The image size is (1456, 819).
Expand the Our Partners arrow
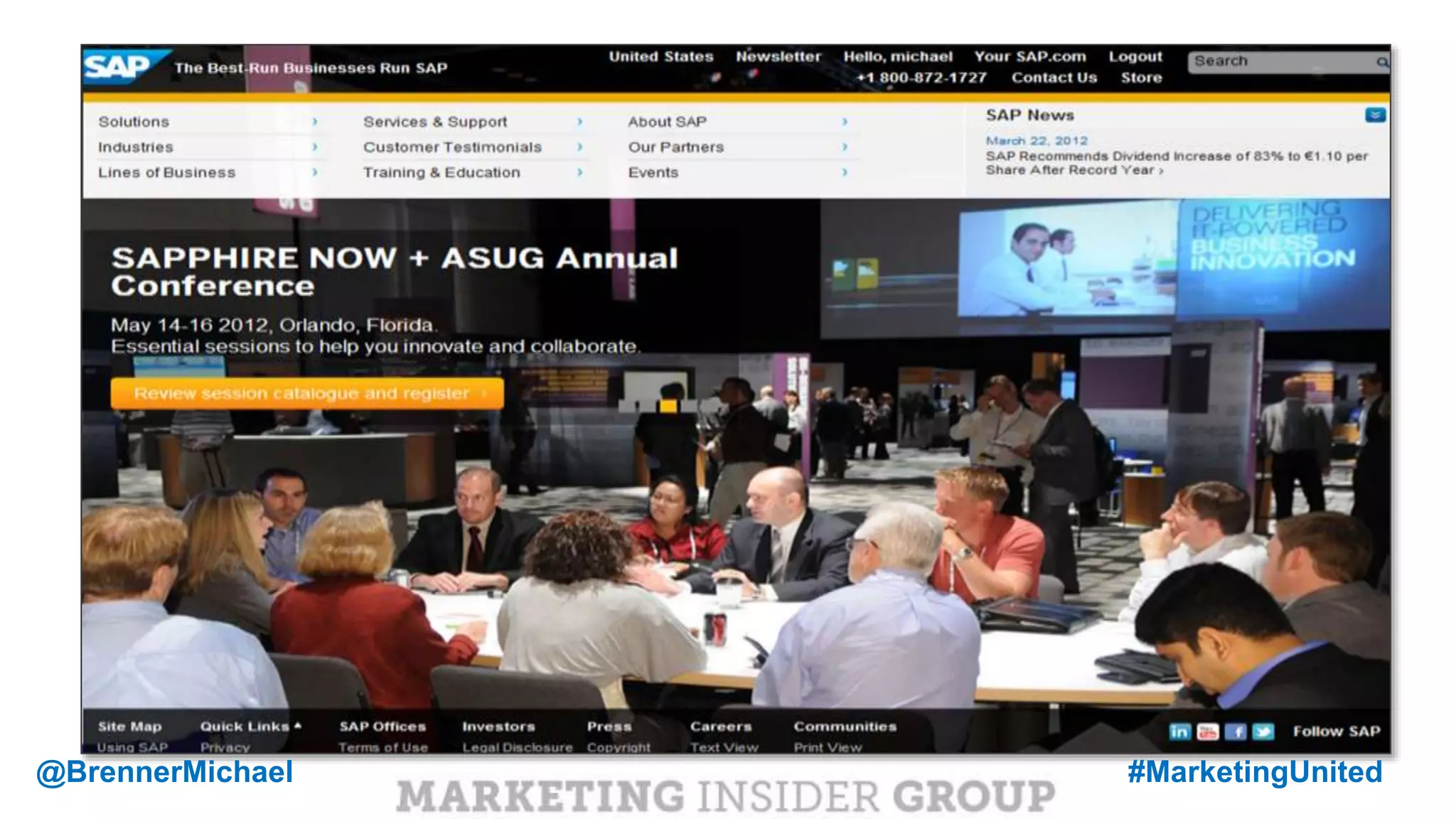pyautogui.click(x=845, y=147)
